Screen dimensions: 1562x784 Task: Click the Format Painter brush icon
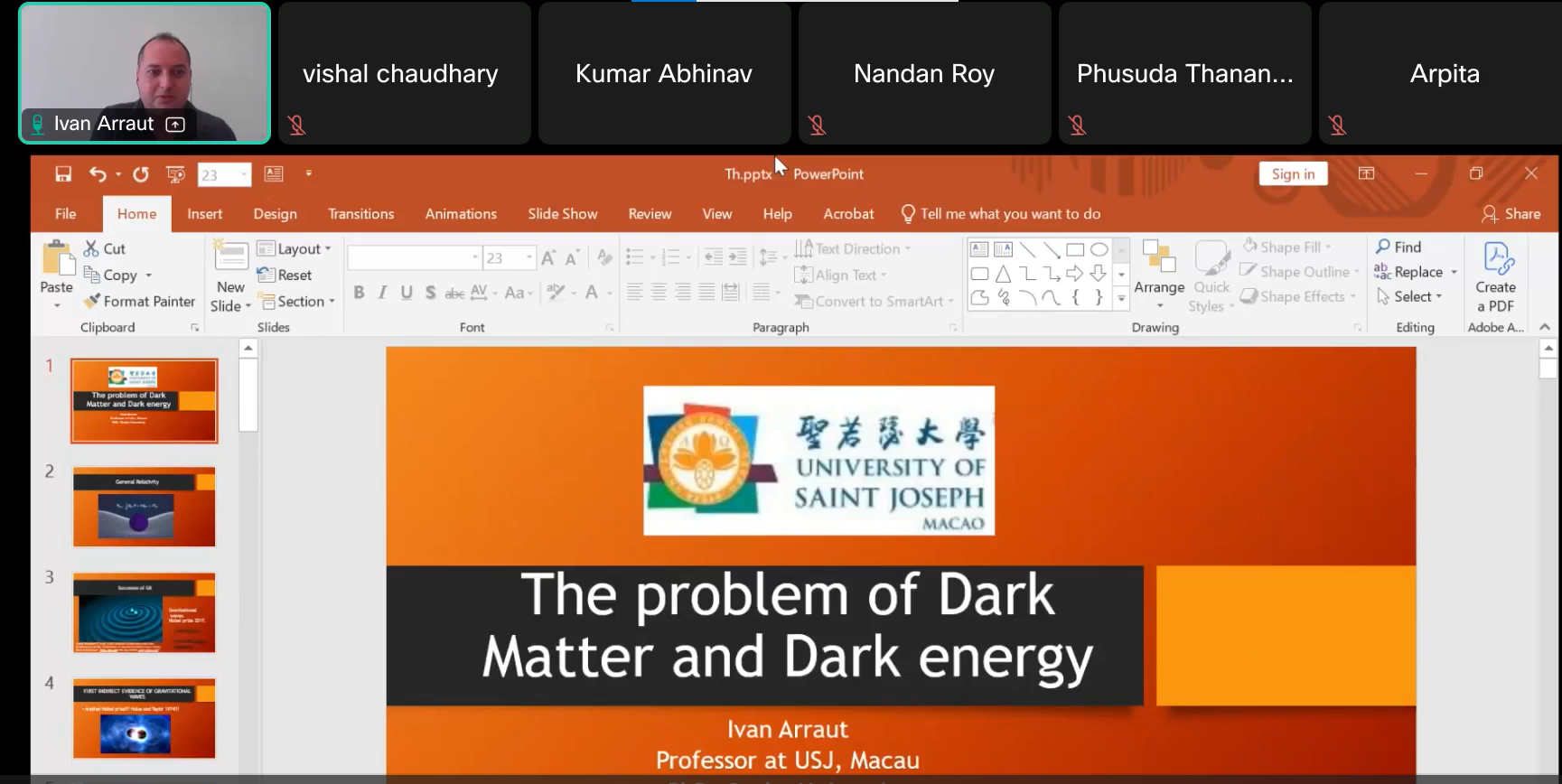(91, 301)
